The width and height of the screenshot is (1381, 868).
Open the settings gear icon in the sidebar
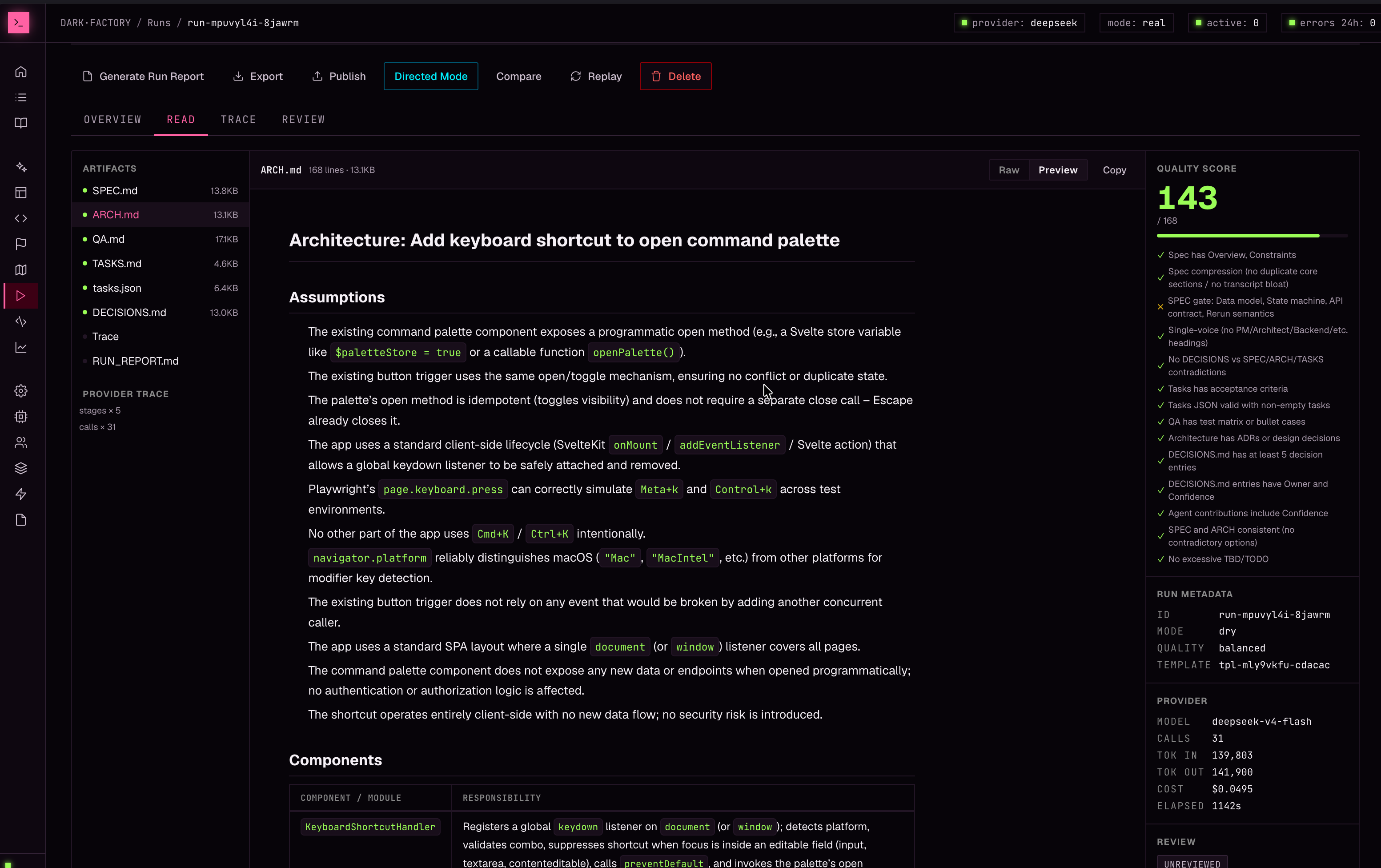[20, 391]
